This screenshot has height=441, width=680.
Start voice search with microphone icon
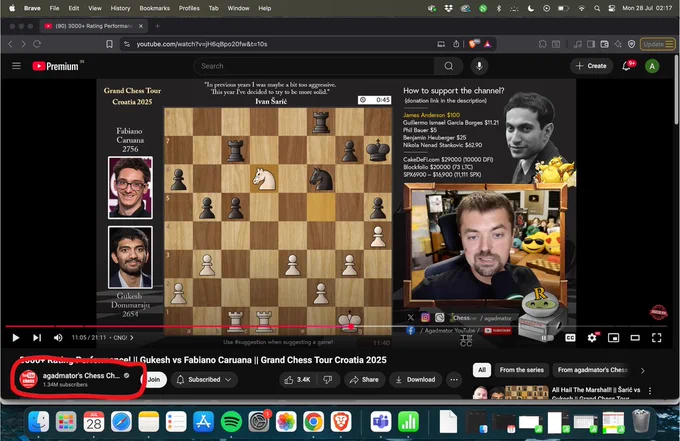479,66
